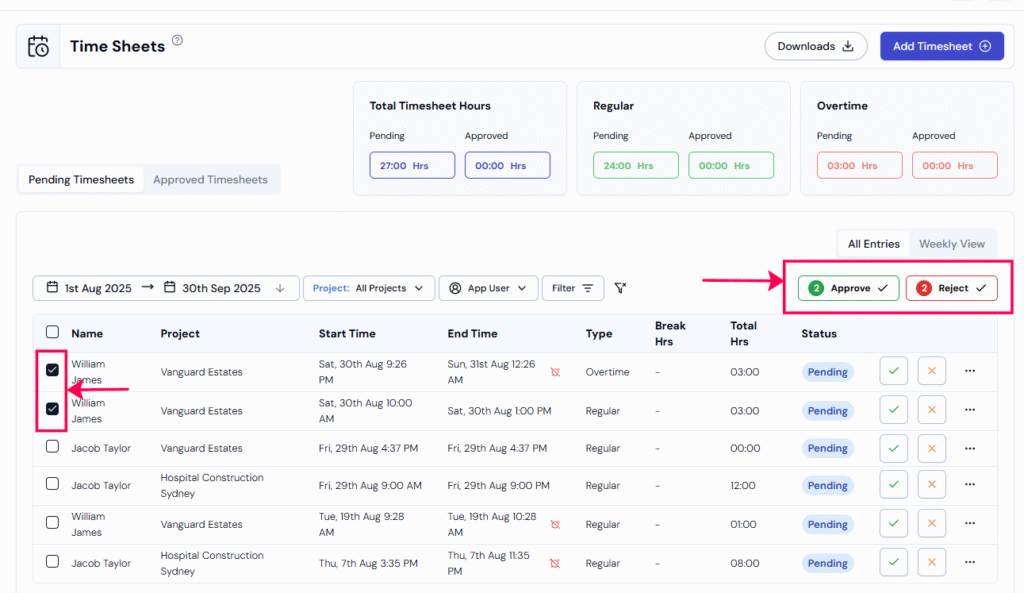Click the clear filter funnel icon
The width and height of the screenshot is (1024, 593).
620,288
